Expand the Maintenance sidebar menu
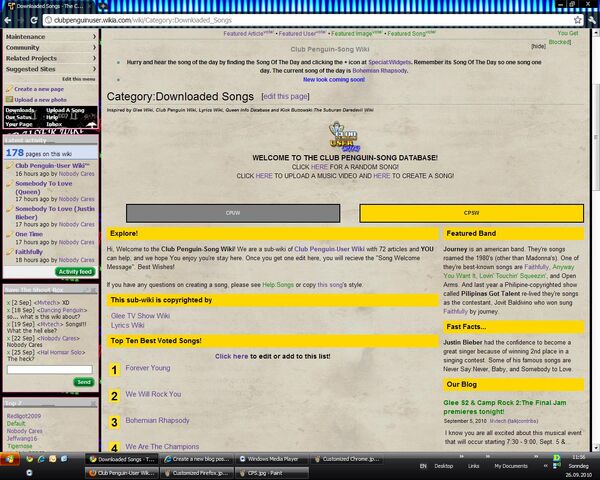The height and width of the screenshot is (480, 600). tap(51, 37)
